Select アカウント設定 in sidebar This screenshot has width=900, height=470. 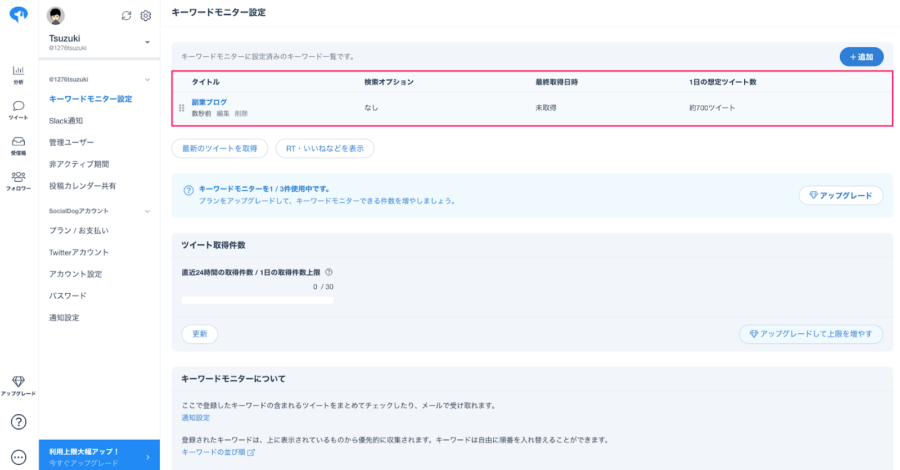75,274
